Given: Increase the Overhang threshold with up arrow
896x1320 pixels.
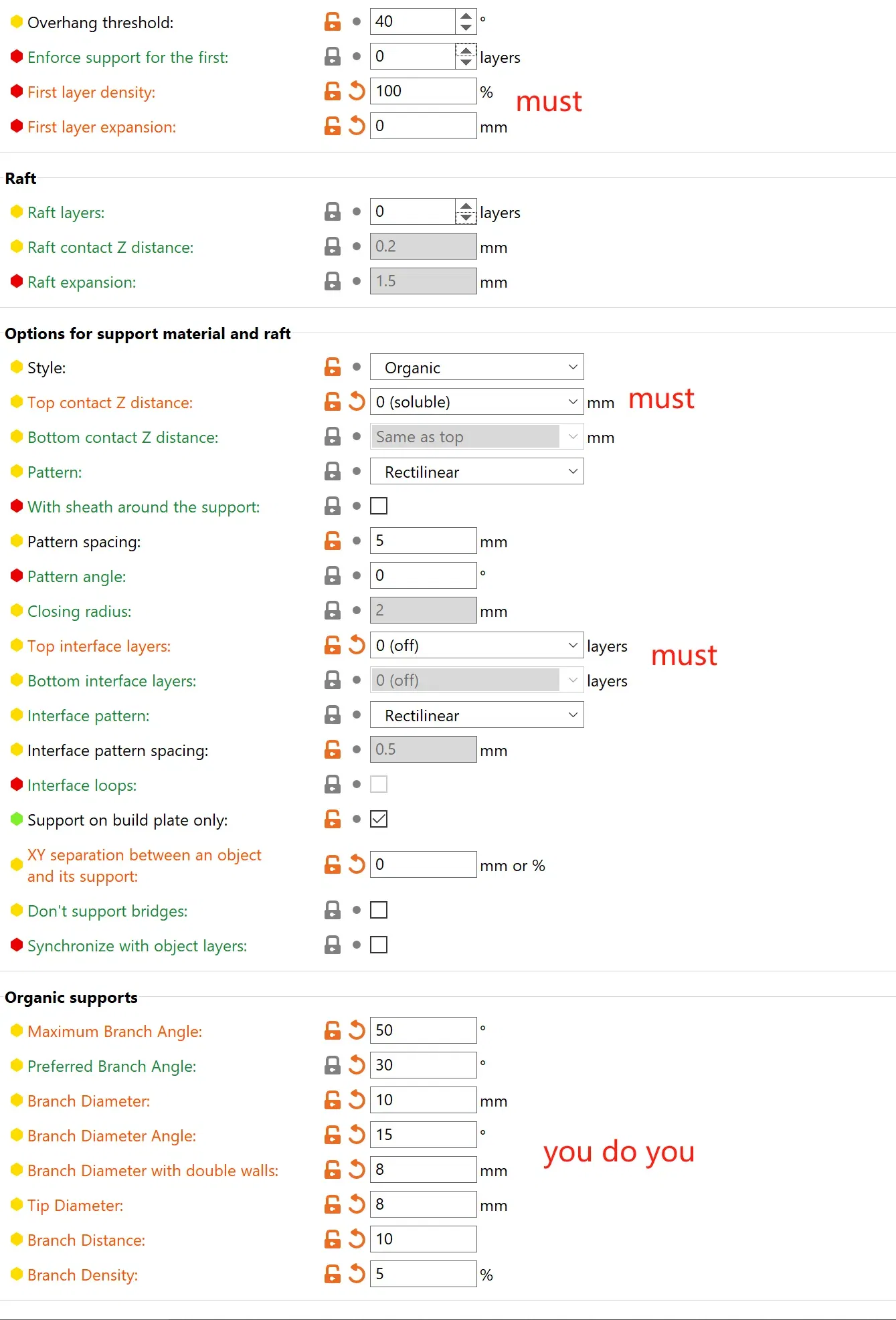Looking at the screenshot, I should tap(466, 15).
